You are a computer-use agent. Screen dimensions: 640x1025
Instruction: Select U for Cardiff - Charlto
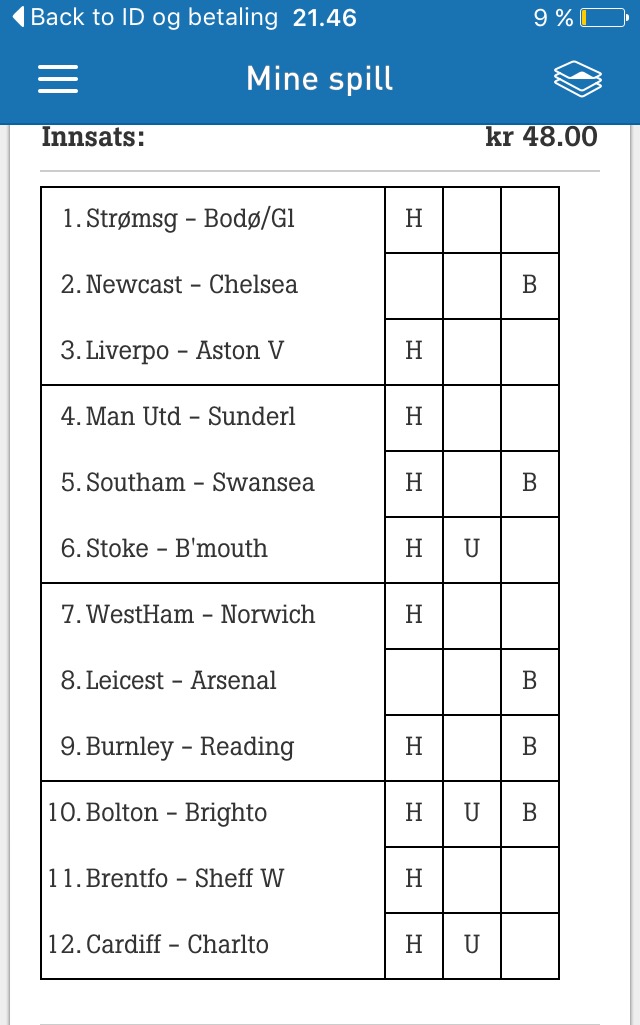coord(471,945)
